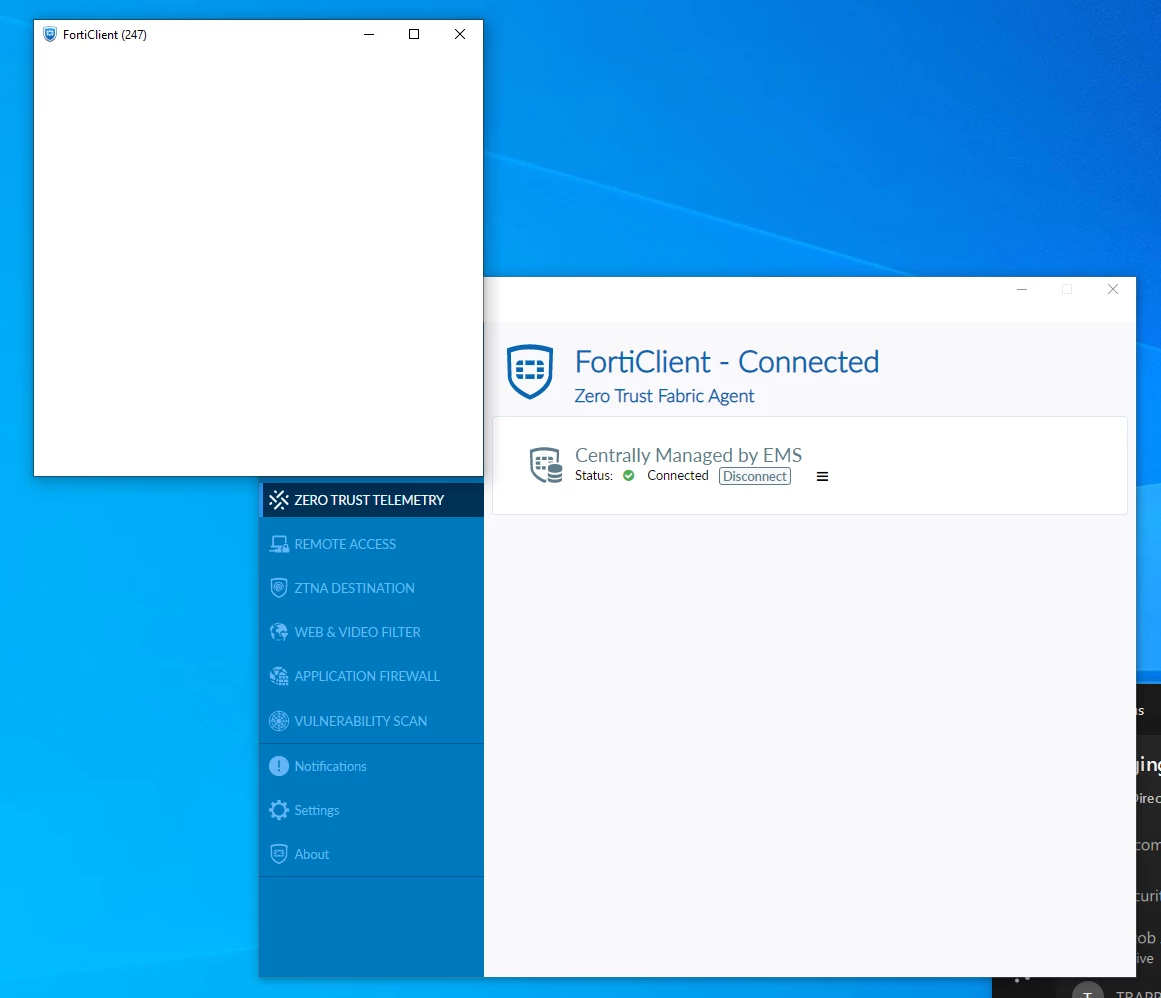Click the 'FortiClient (247)' window title text
The image size is (1161, 998).
[104, 35]
